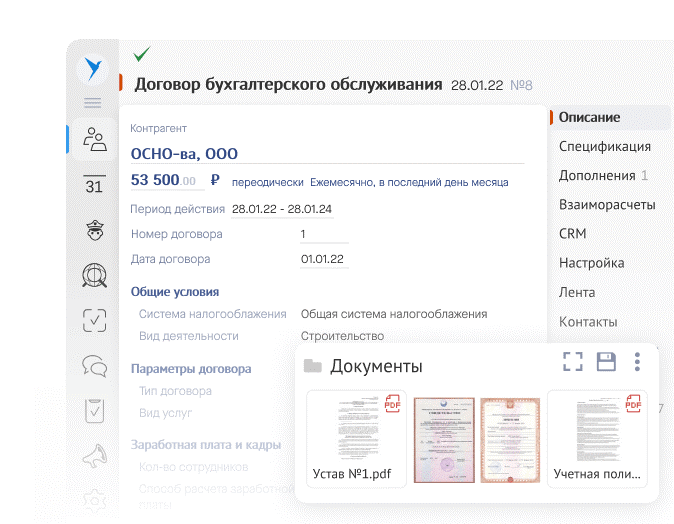Screen dimensions: 674x524
Task: Click the period field 28.01.22 - 28.01.24
Action: click(282, 209)
